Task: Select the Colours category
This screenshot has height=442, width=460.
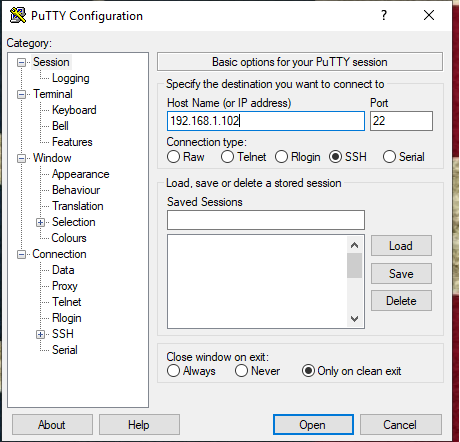Action: pos(69,238)
